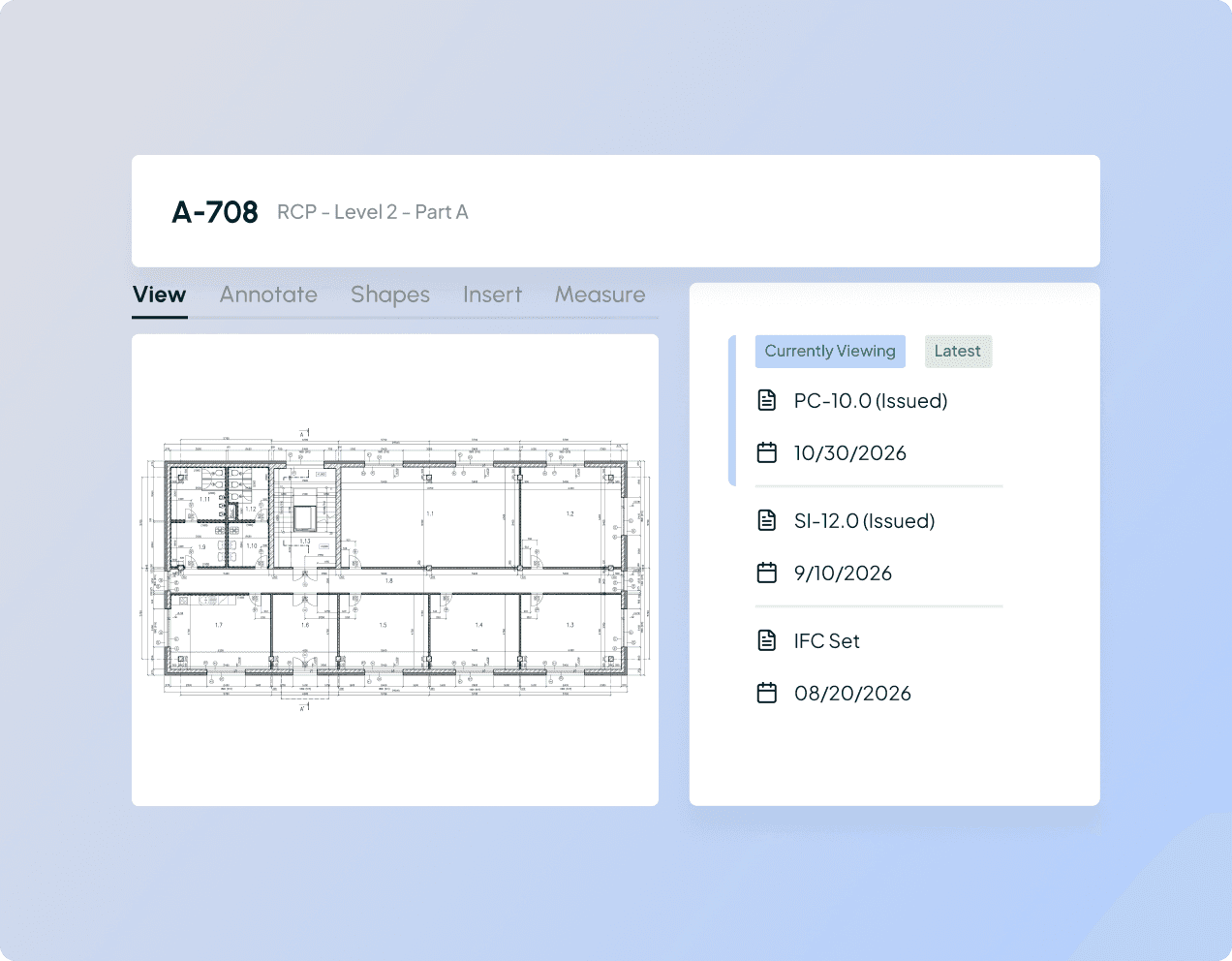Click calendar icon beside 08/20/2026

[x=767, y=693]
